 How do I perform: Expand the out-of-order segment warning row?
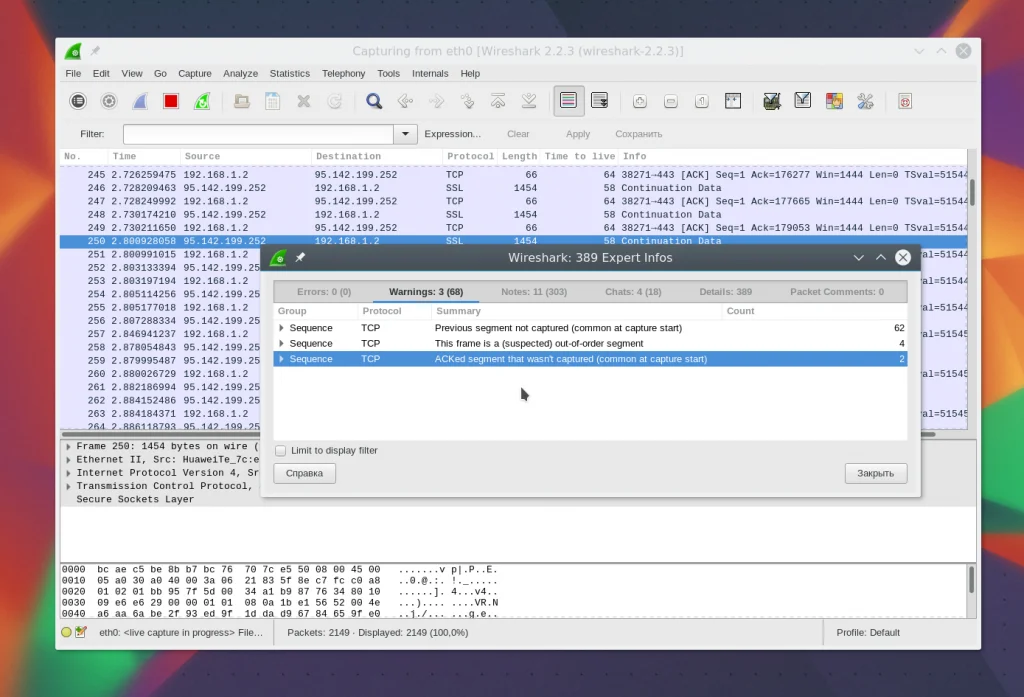(x=282, y=343)
